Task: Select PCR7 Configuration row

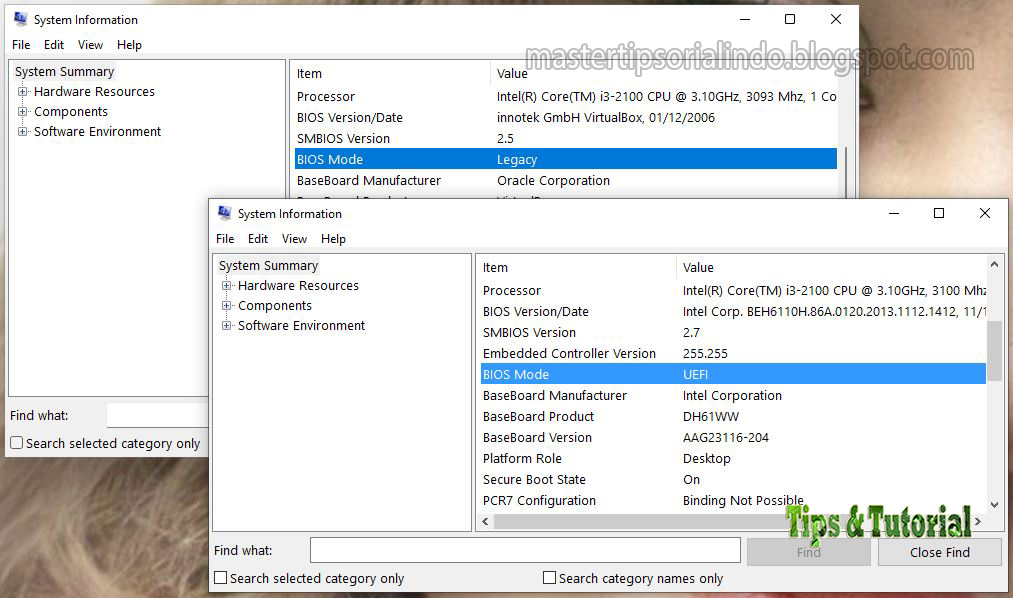Action: click(x=733, y=500)
